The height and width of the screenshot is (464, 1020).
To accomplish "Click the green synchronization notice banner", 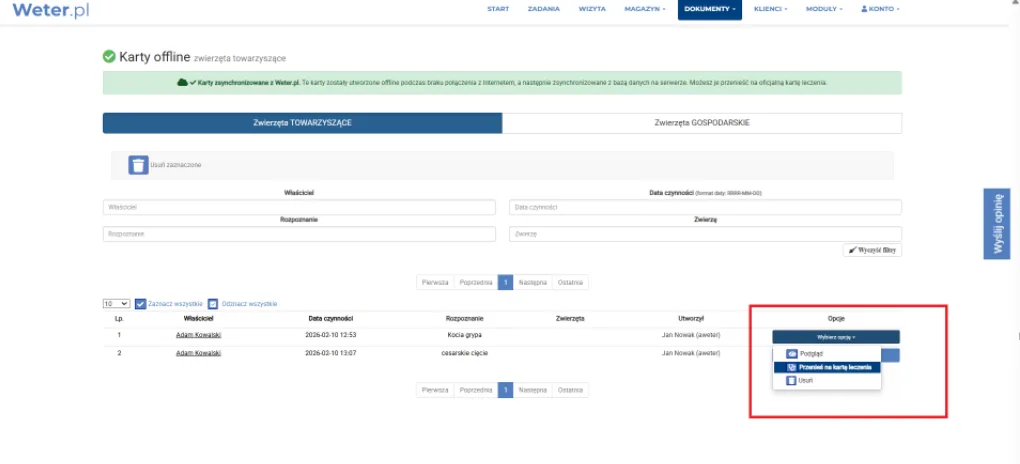I will tap(502, 83).
